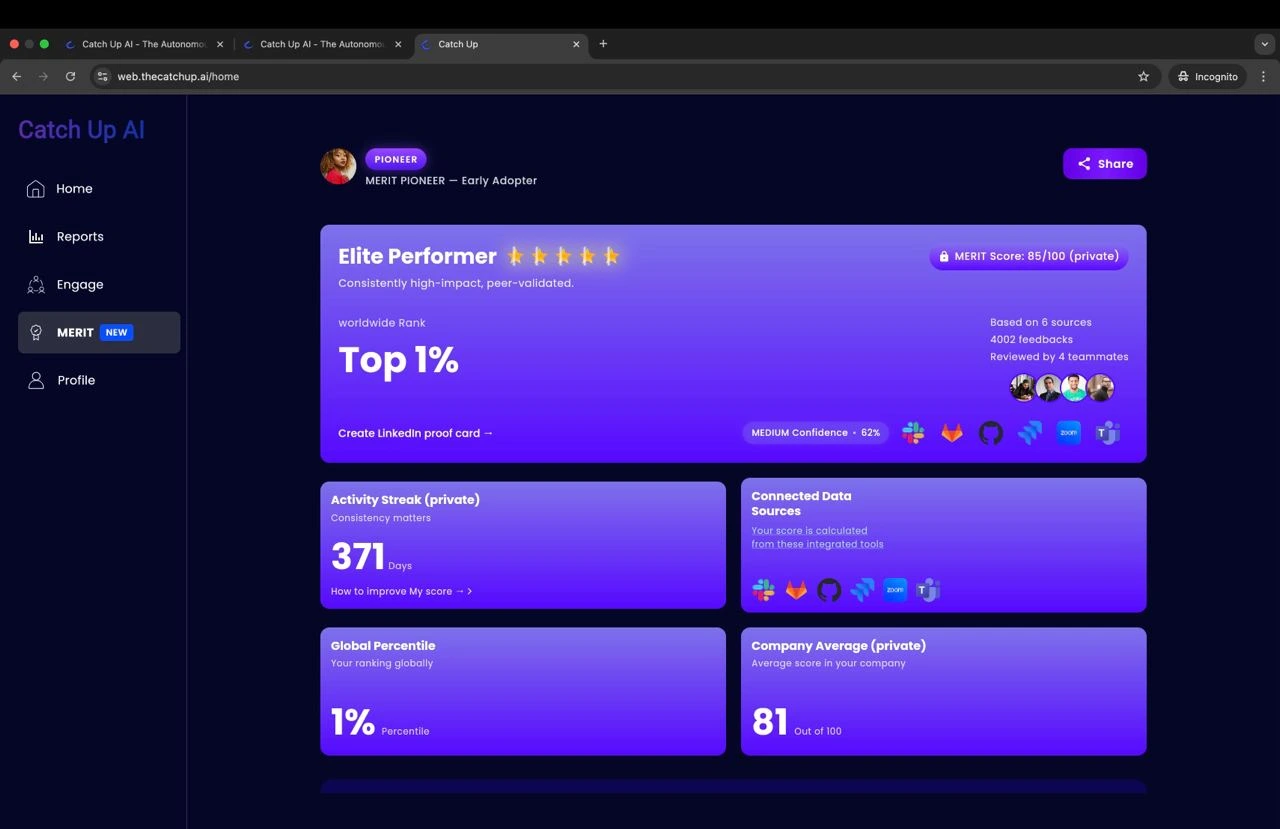Reload the page using the refresh icon
This screenshot has width=1280, height=829.
point(70,76)
